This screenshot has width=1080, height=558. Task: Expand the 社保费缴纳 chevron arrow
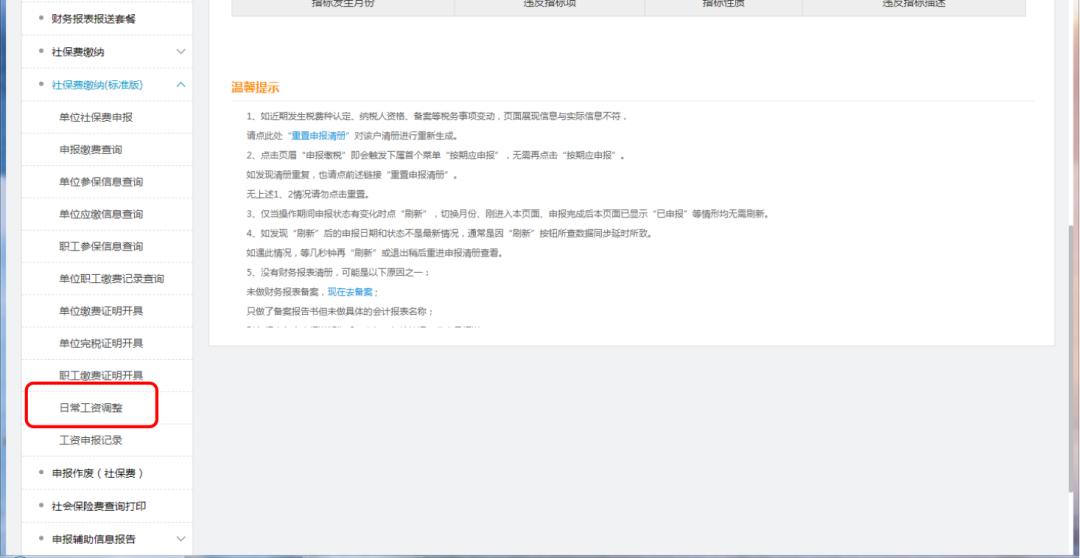click(181, 52)
